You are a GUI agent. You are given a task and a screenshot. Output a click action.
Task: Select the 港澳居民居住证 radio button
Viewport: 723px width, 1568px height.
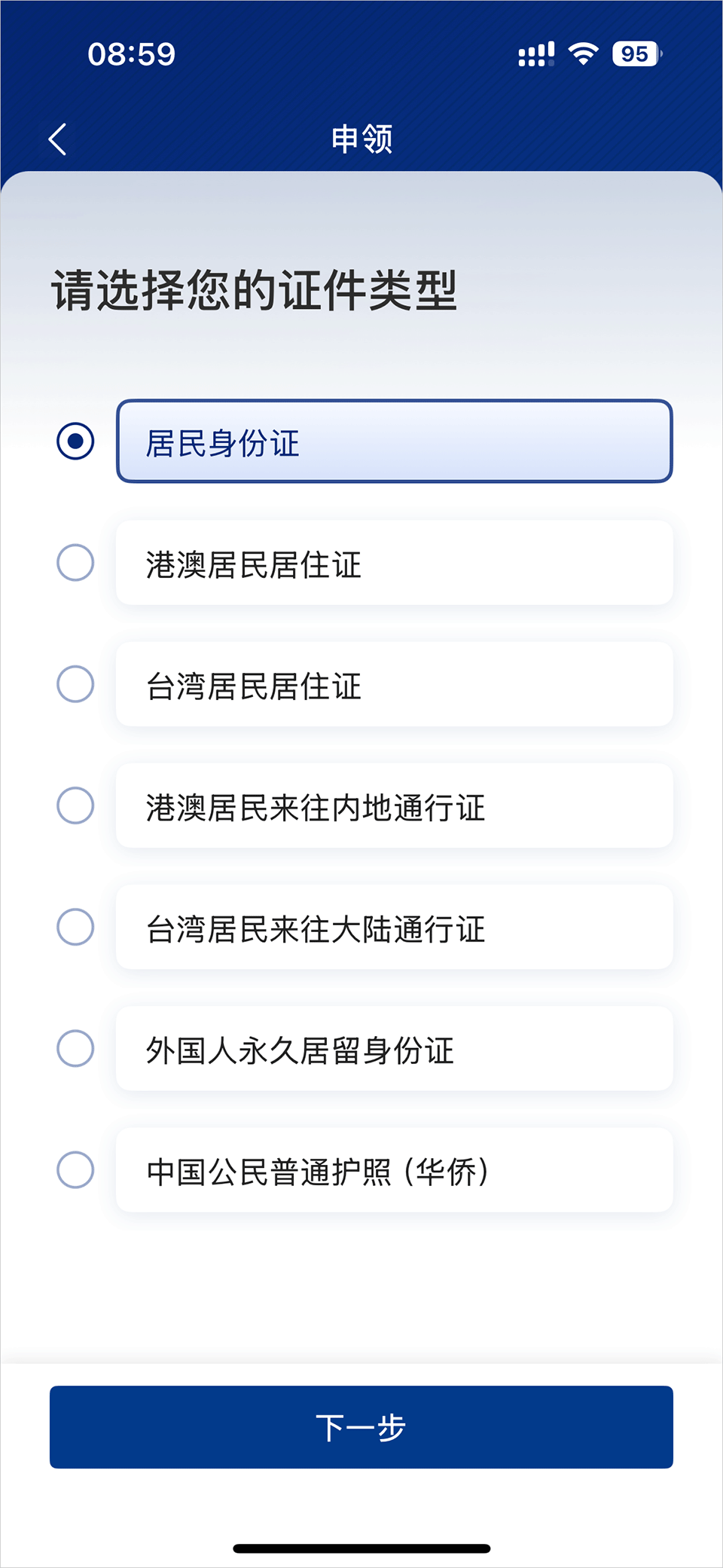(75, 563)
